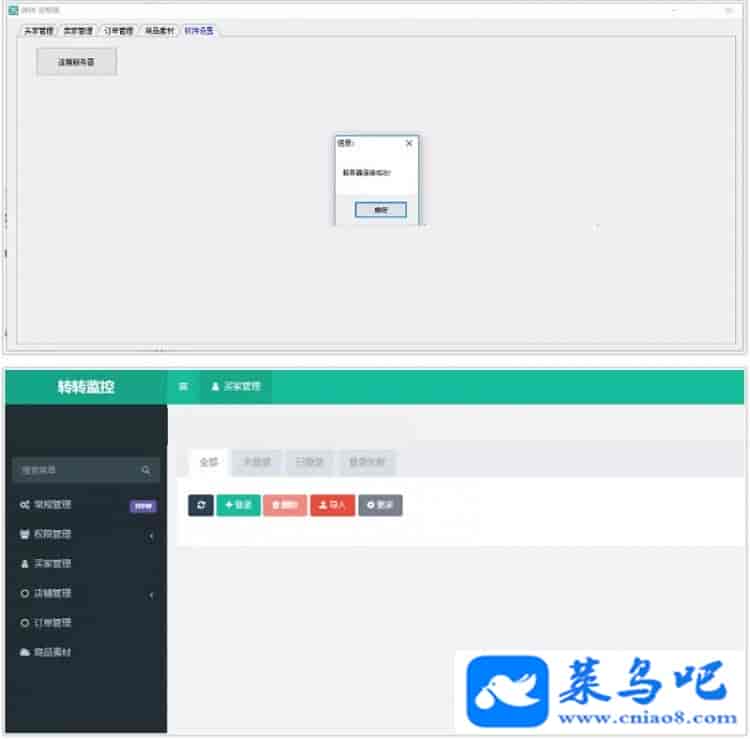Select the last four-character filter tab
The height and width of the screenshot is (739, 750).
[x=367, y=463]
